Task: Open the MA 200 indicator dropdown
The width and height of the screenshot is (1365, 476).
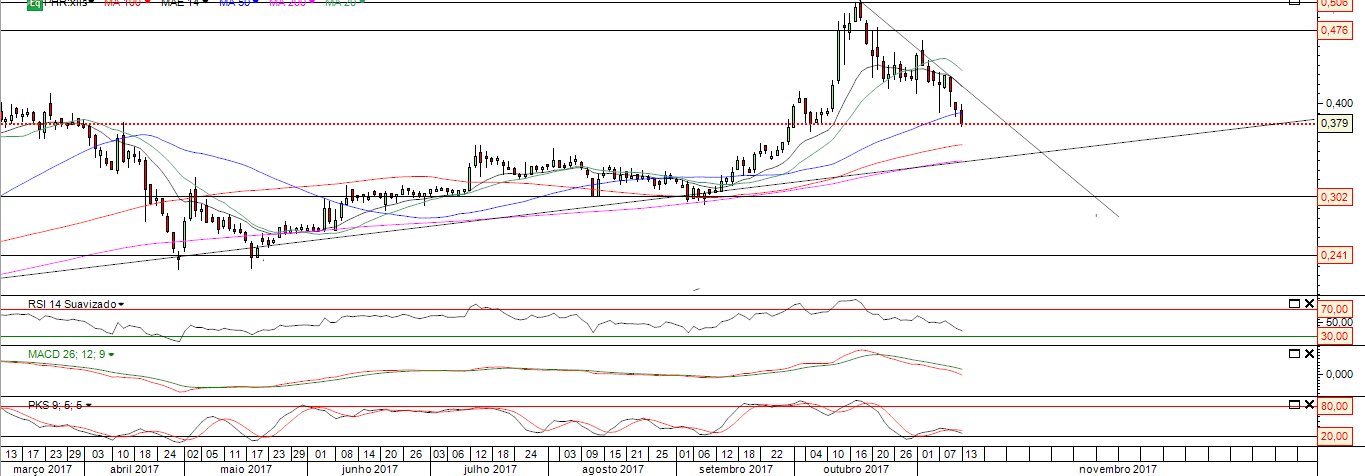Action: pyautogui.click(x=314, y=3)
